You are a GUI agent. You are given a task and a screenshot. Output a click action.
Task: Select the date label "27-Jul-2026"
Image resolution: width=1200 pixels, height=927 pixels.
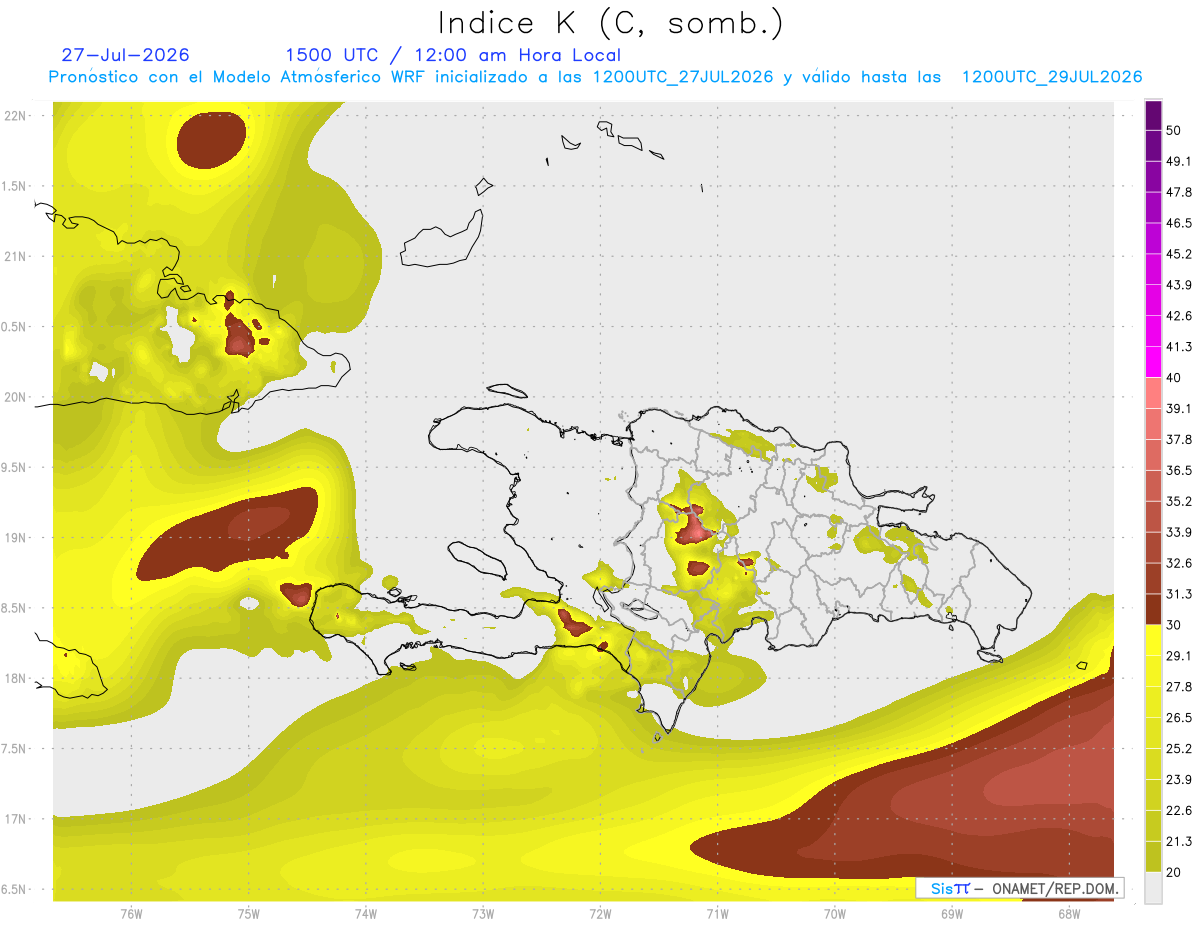point(125,55)
